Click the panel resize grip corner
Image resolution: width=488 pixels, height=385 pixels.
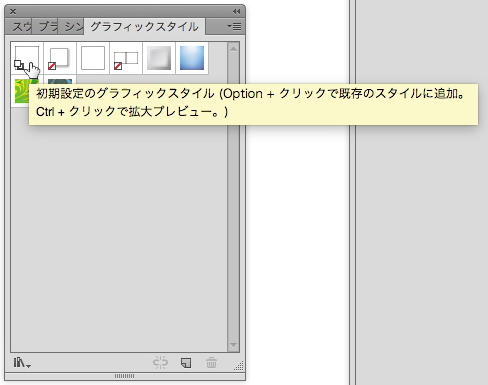(x=239, y=366)
